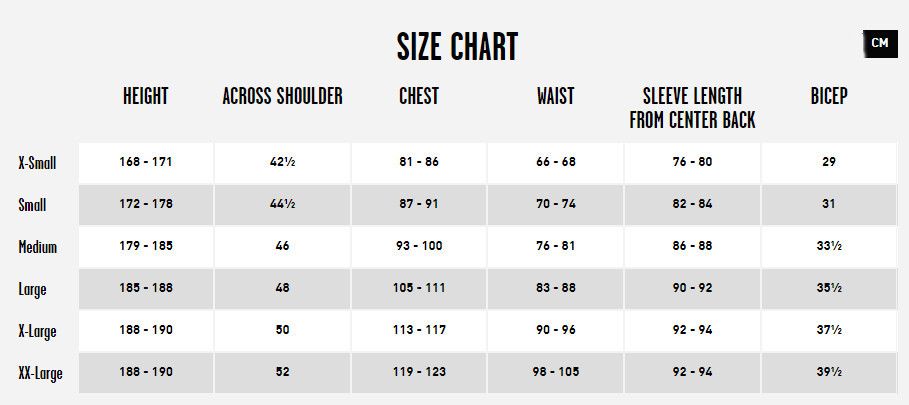Select the SLEEVE LENGTH FROM CENTER BACK header

[692, 108]
